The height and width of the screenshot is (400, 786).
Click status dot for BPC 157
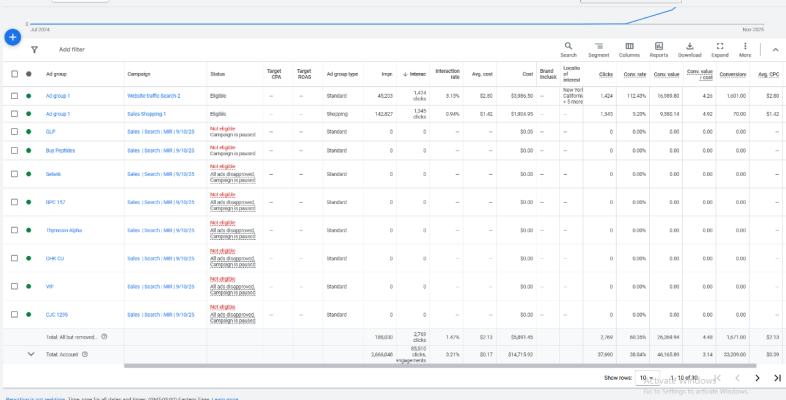[29, 202]
